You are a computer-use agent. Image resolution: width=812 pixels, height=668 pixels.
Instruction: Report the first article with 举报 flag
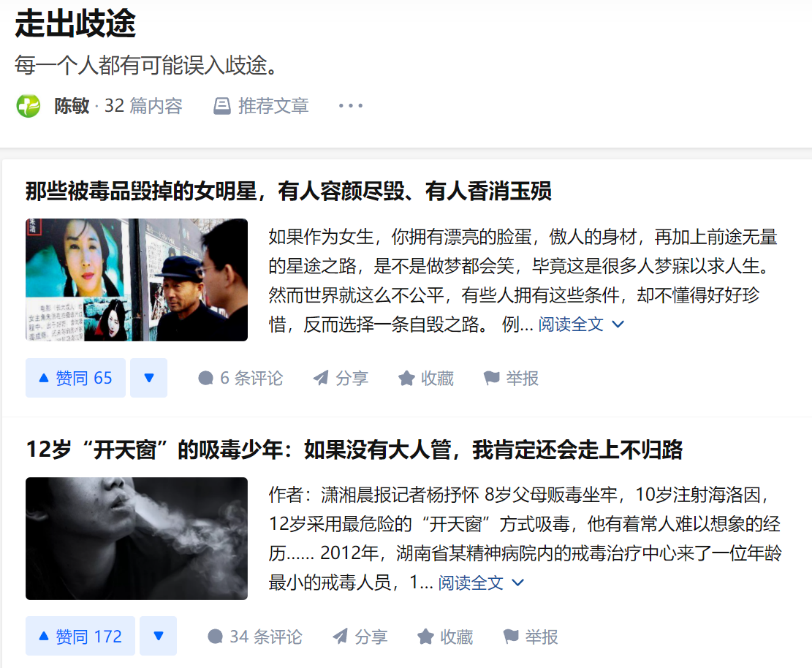point(511,379)
